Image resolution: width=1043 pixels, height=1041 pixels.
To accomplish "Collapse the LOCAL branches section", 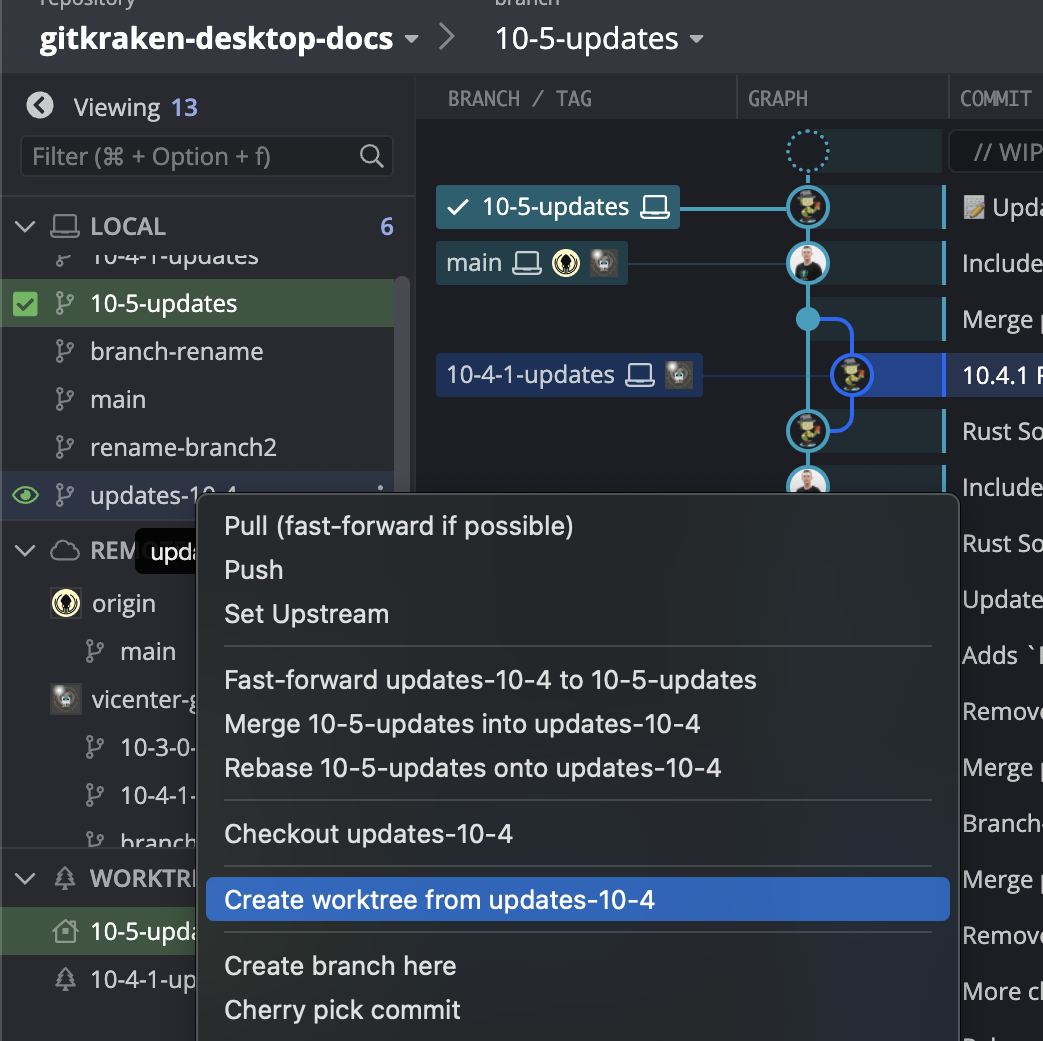I will [x=24, y=226].
